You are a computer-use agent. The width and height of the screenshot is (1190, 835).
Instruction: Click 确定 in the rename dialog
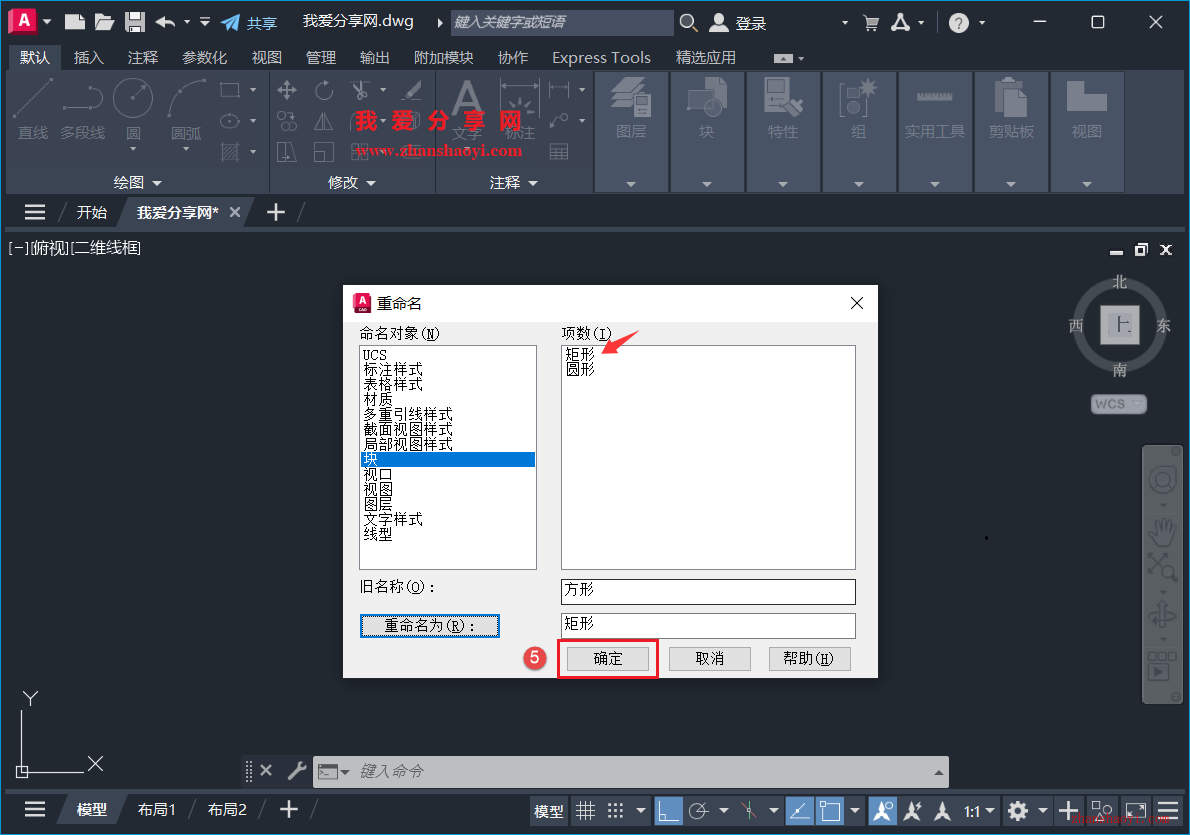pyautogui.click(x=608, y=658)
